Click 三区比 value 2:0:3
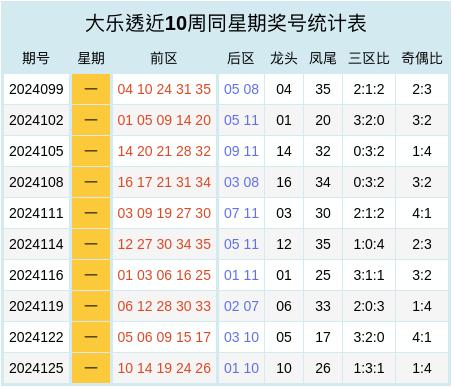This screenshot has height=387, width=452. (x=369, y=306)
